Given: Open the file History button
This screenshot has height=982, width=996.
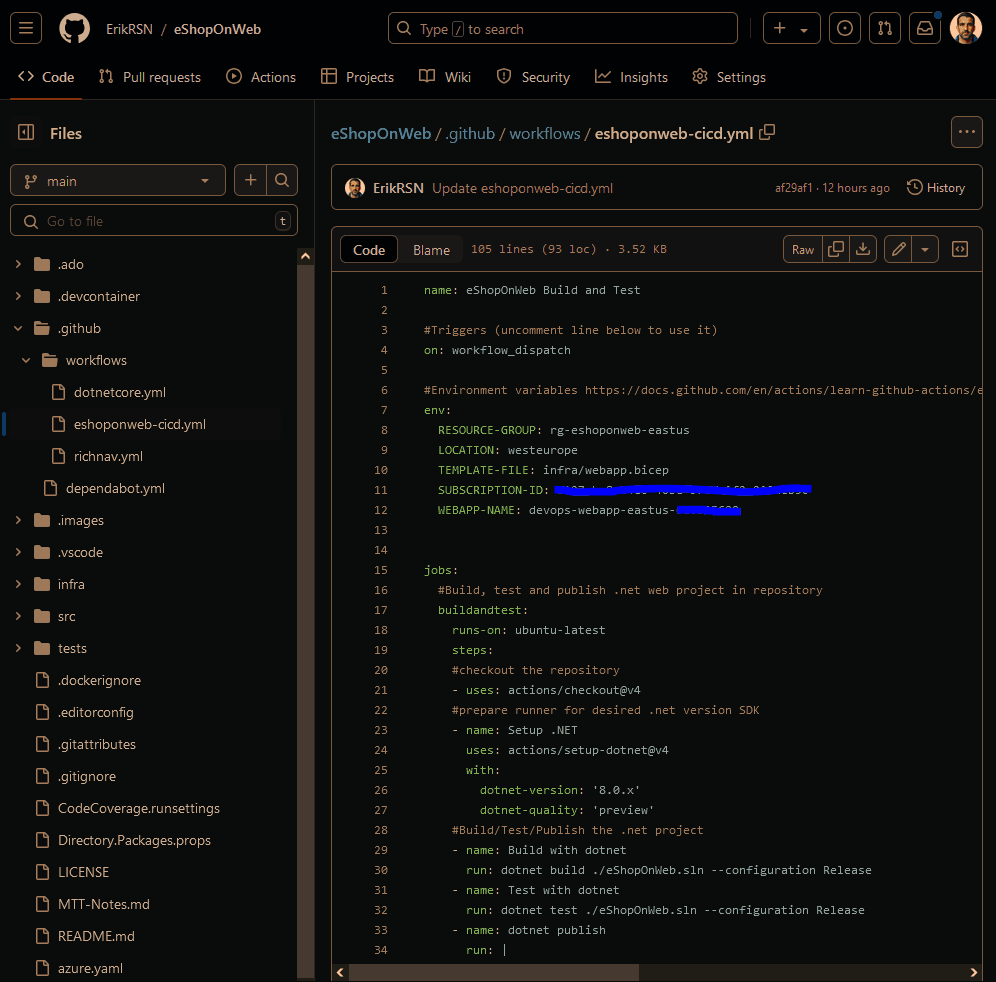Looking at the screenshot, I should 936,188.
